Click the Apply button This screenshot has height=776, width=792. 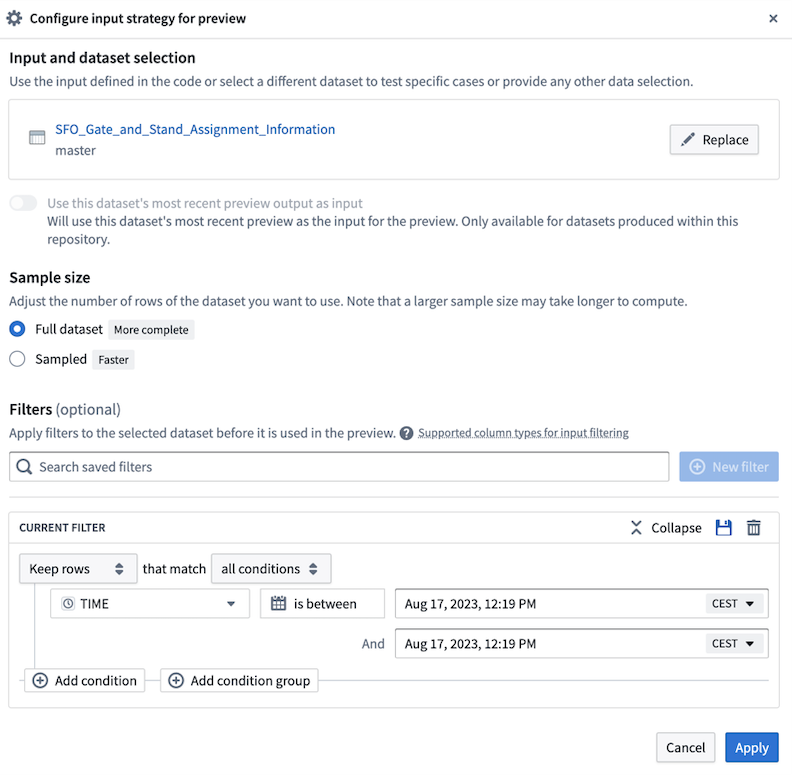(x=752, y=747)
